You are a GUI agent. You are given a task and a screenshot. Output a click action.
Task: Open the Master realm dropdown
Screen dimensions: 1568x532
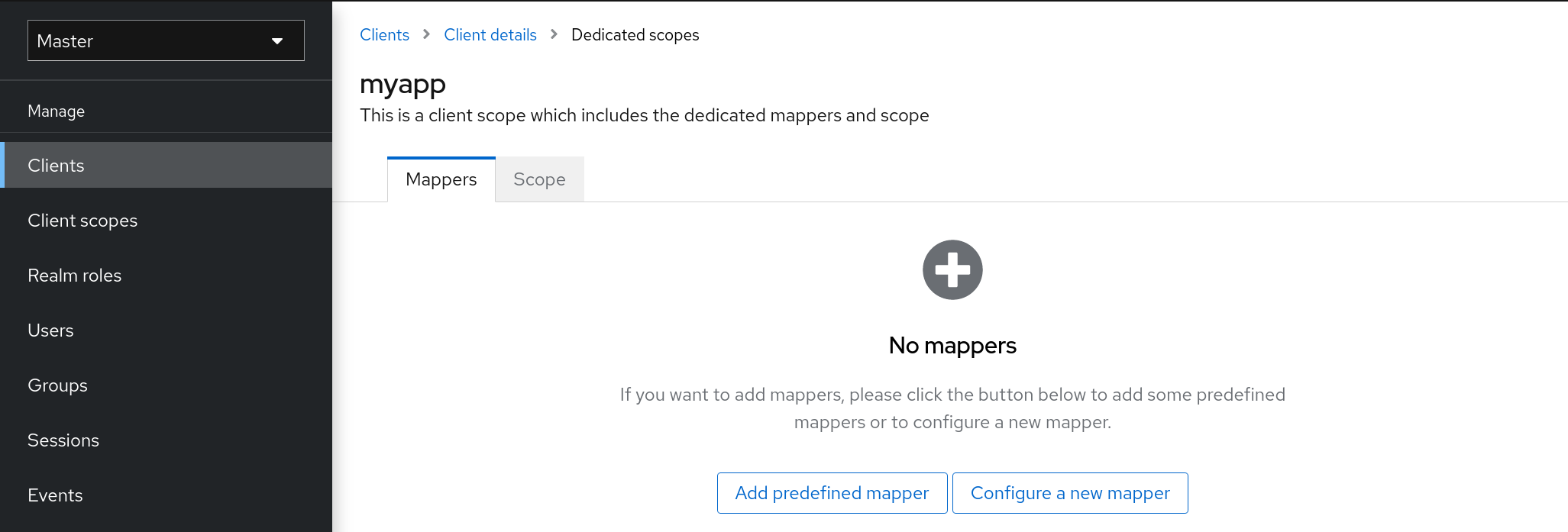166,40
